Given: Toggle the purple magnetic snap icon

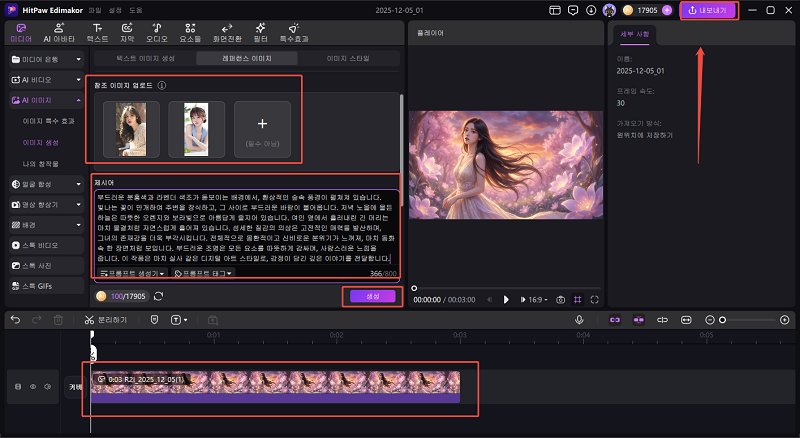Looking at the screenshot, I should point(639,320).
